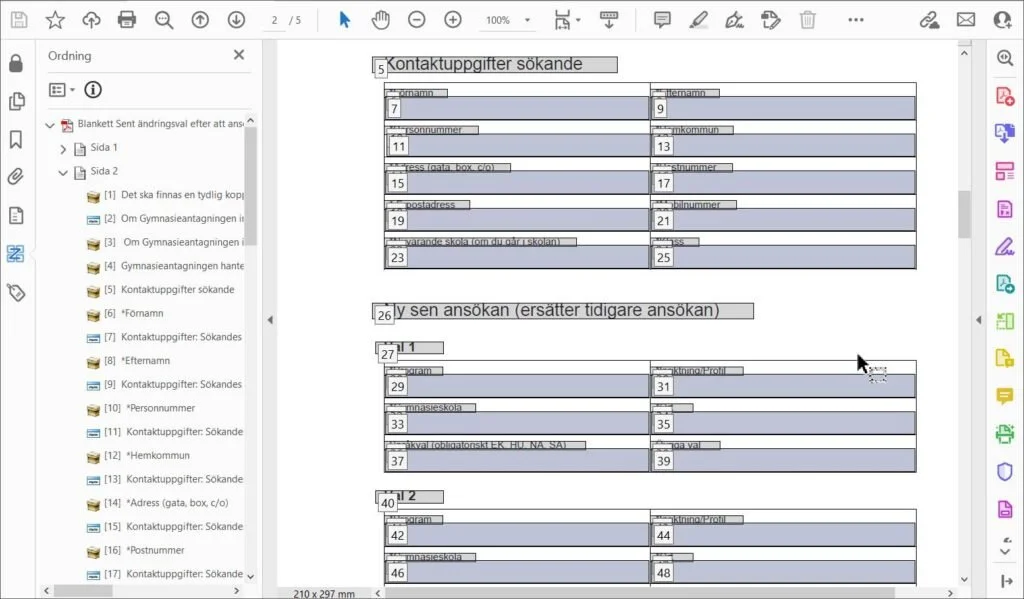Go to next page arrow
The height and width of the screenshot is (599, 1024).
coord(236,20)
